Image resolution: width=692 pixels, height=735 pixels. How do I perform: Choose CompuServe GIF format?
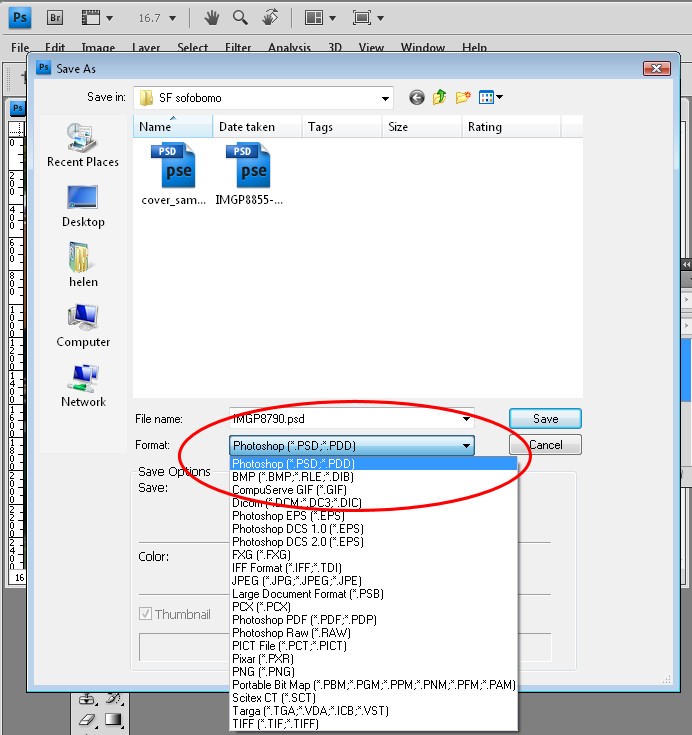374,490
